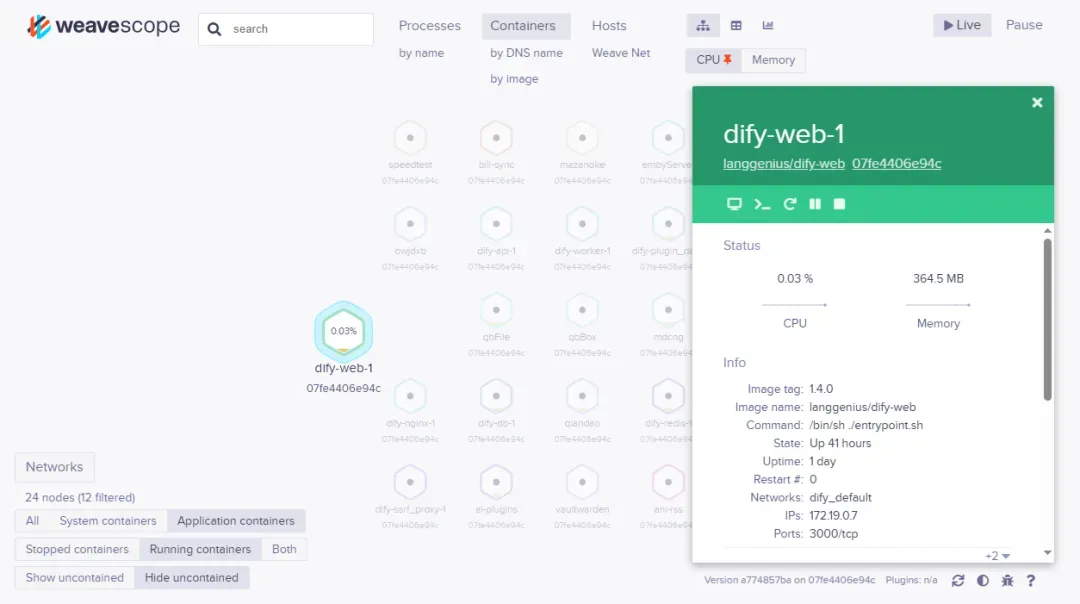Click the Weave Scope logo
1080x604 pixels.
pos(103,26)
